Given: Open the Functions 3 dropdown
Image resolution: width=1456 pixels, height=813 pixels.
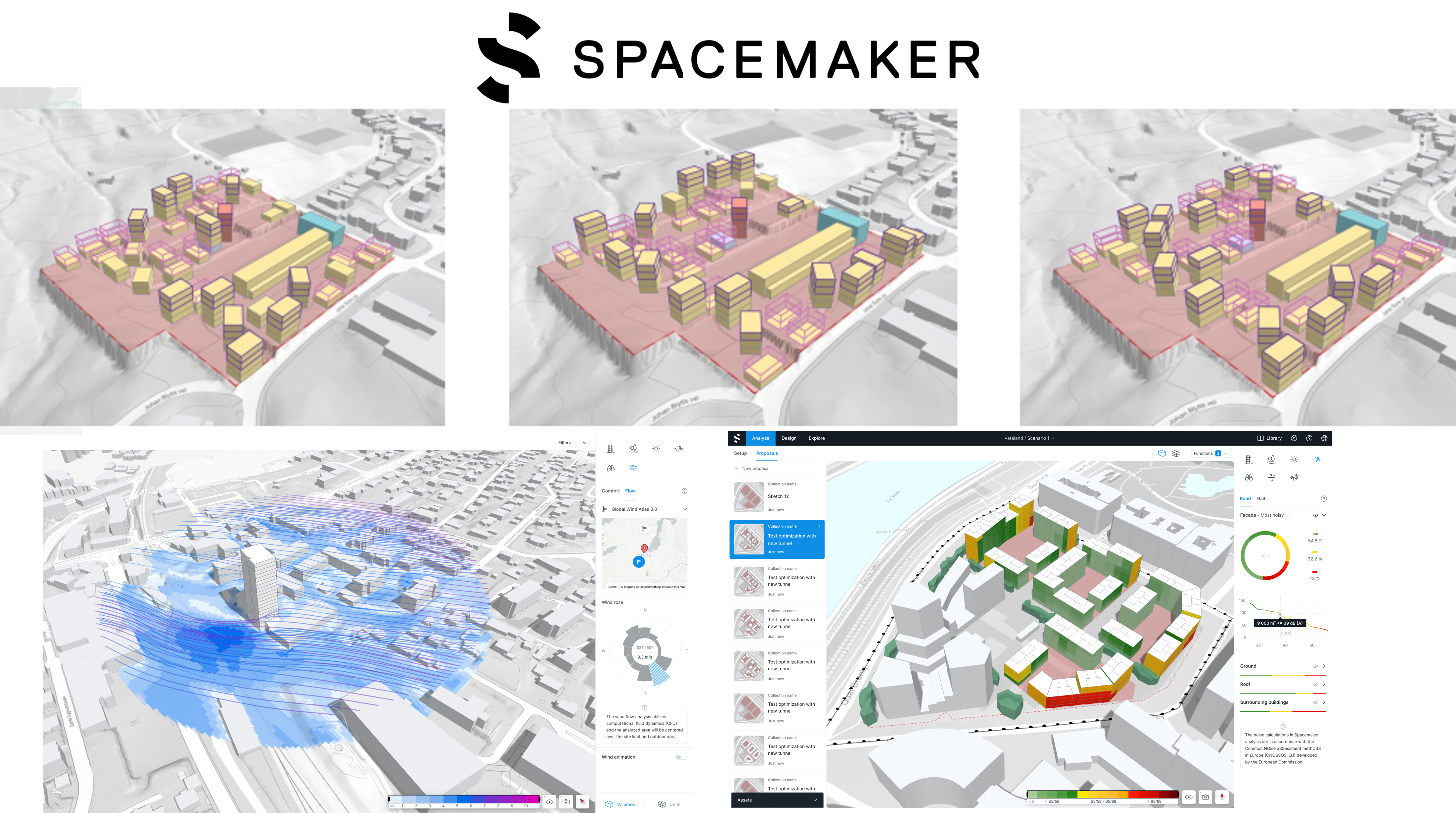Looking at the screenshot, I should (x=1209, y=454).
